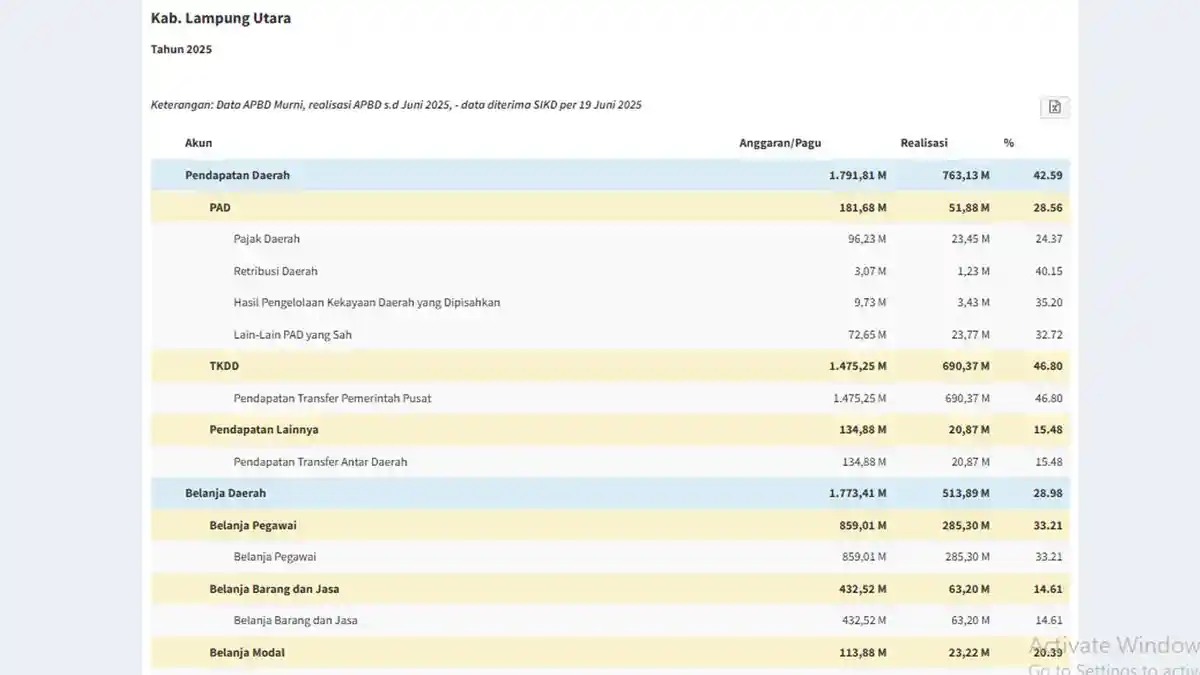
Task: Click the 1.791,81 M budget value
Action: tap(857, 175)
